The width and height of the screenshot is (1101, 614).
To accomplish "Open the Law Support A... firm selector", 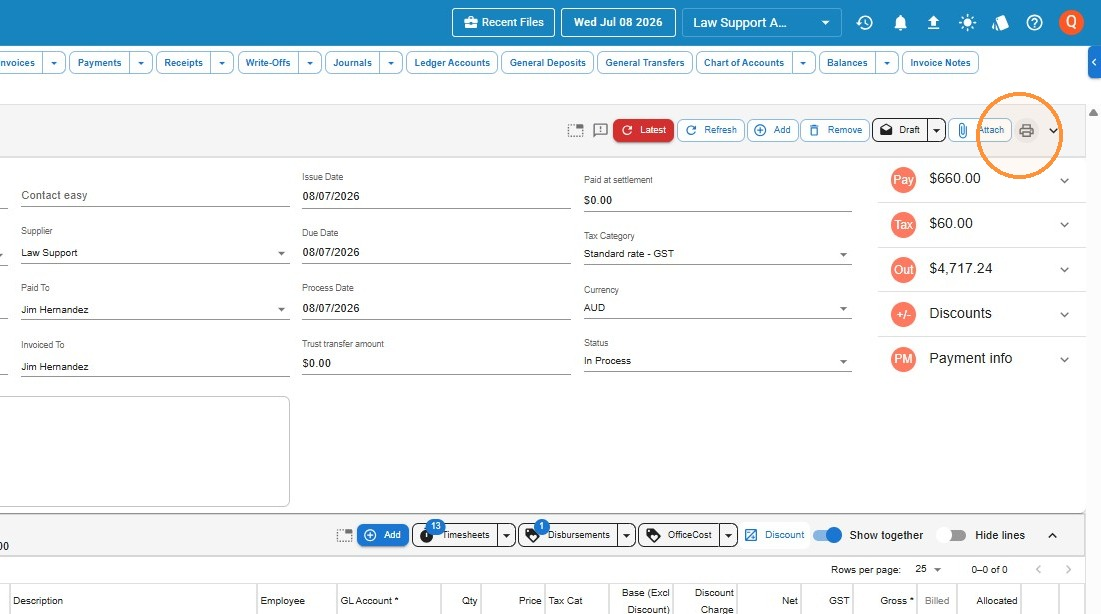I will 761,22.
